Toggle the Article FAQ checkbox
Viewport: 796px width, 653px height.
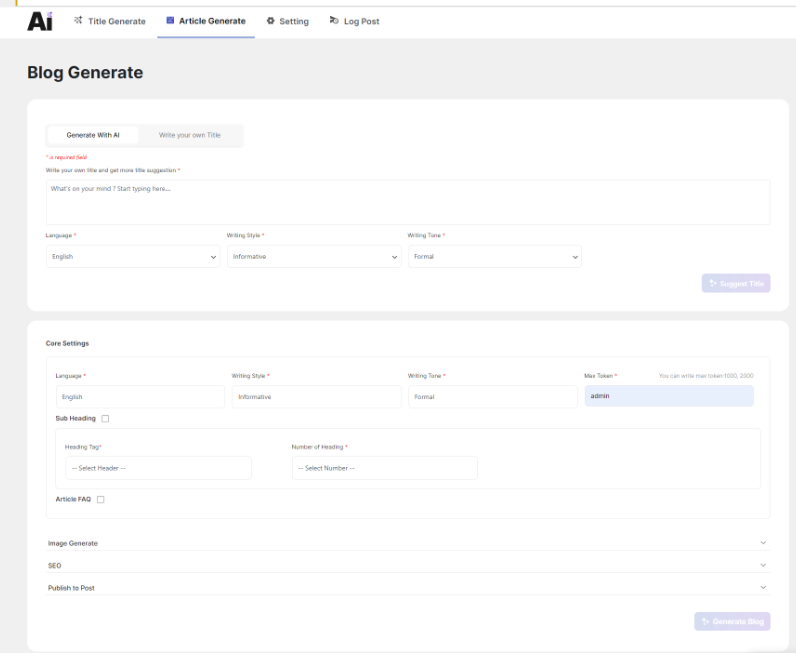101,500
